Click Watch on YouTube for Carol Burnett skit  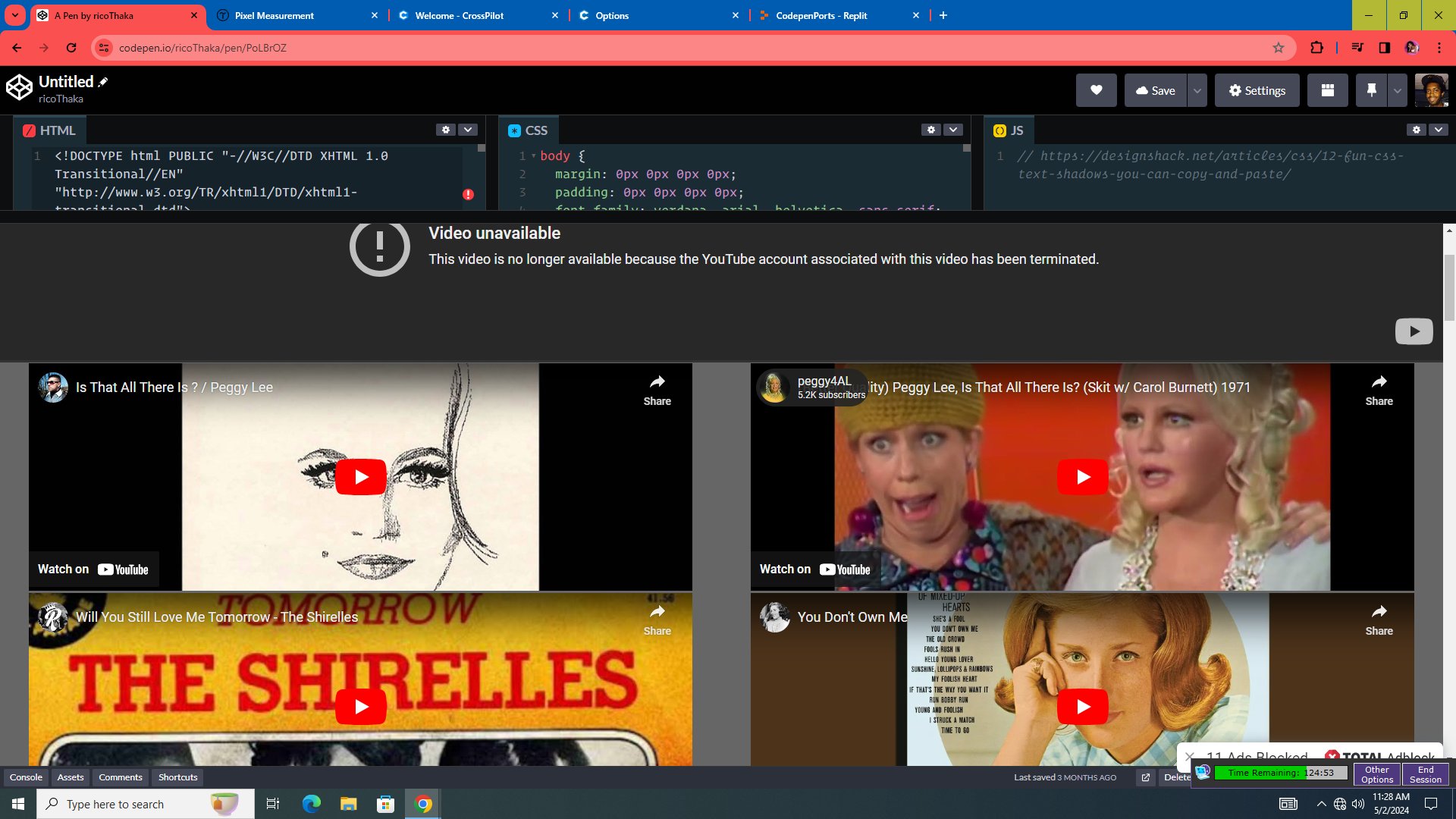pyautogui.click(x=815, y=570)
